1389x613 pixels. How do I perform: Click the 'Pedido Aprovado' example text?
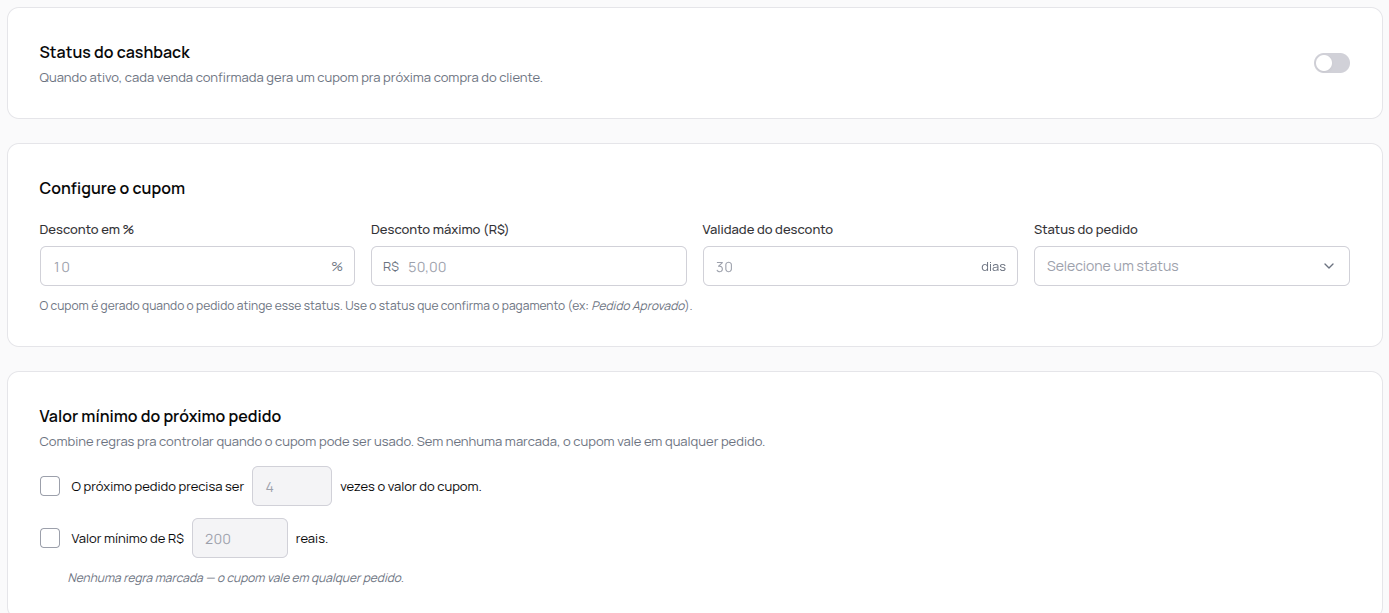pyautogui.click(x=639, y=306)
